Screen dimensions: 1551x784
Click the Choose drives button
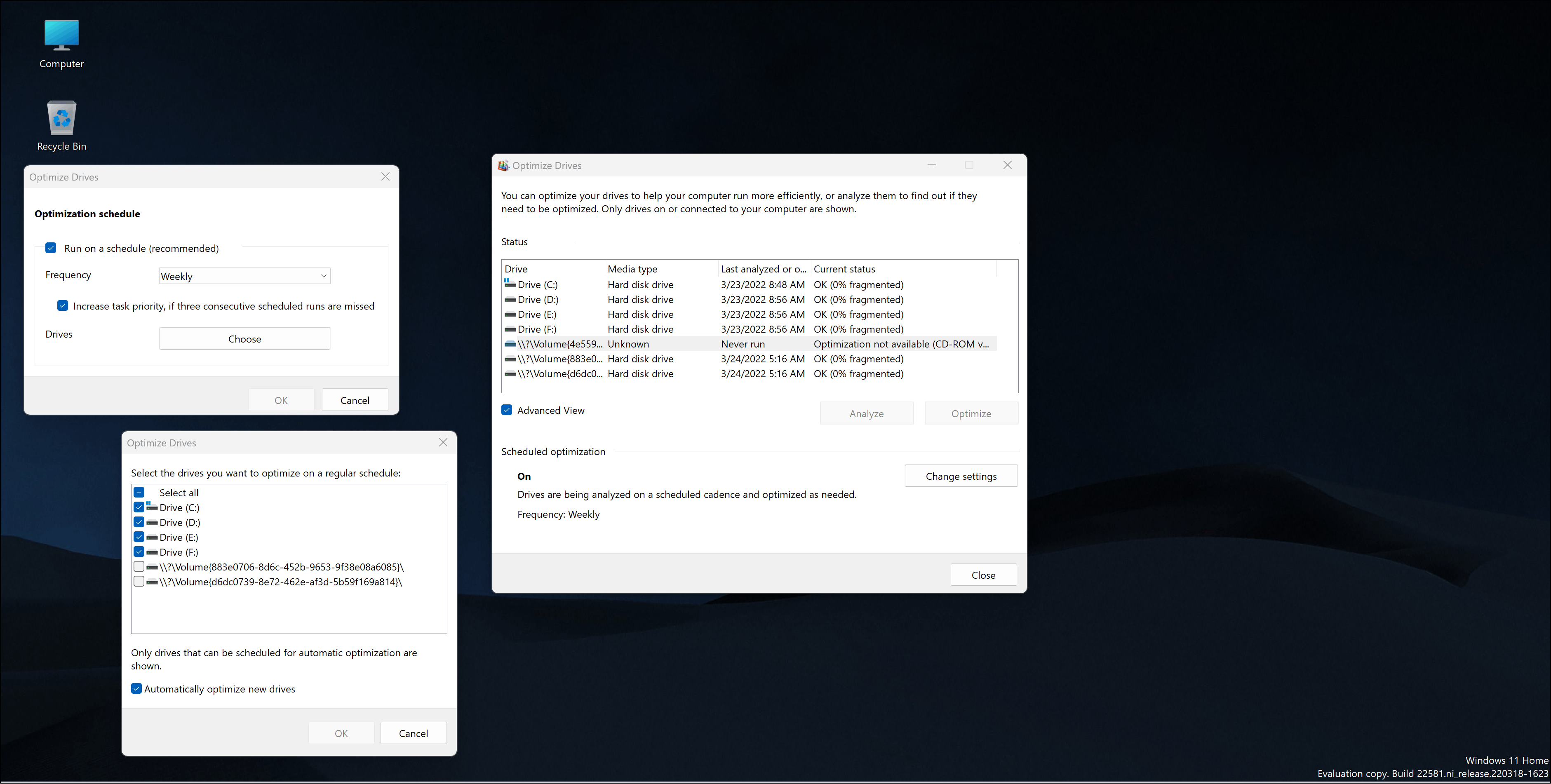coord(244,338)
